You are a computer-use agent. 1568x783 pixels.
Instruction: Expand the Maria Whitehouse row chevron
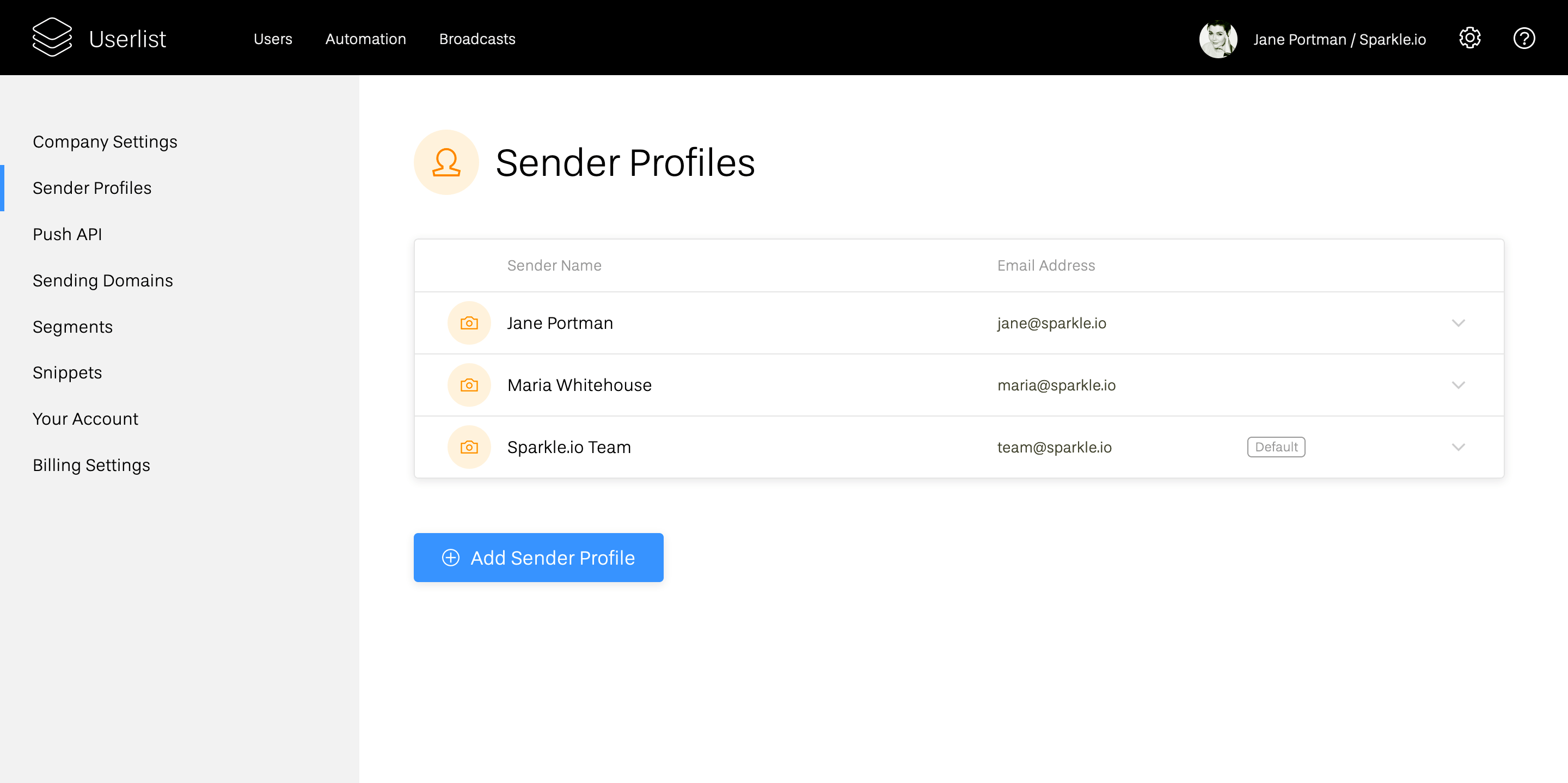1458,385
